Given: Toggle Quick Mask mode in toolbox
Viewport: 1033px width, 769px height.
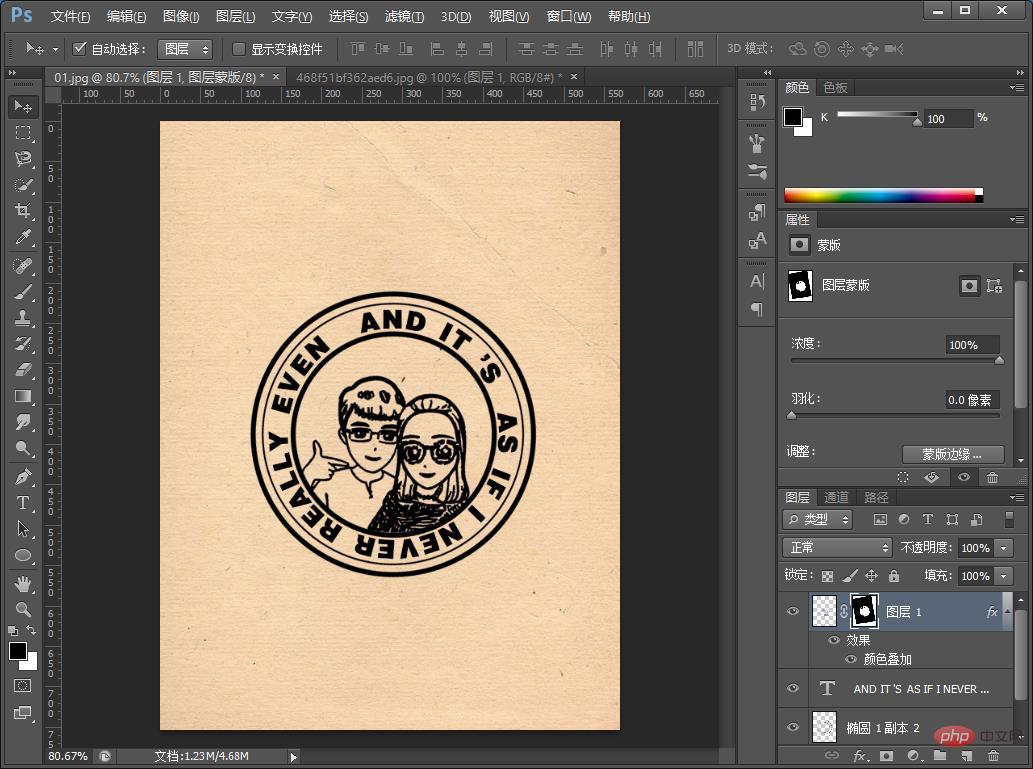Looking at the screenshot, I should coord(22,686).
